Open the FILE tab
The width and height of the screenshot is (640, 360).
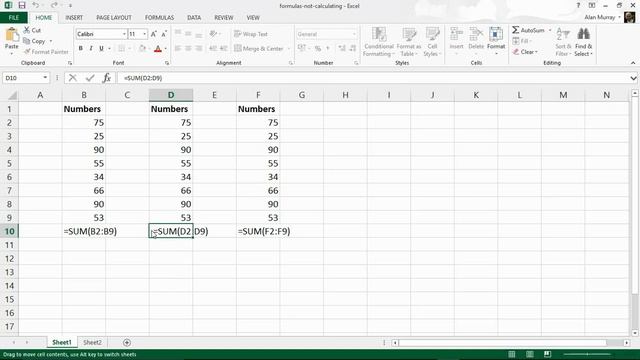14,18
